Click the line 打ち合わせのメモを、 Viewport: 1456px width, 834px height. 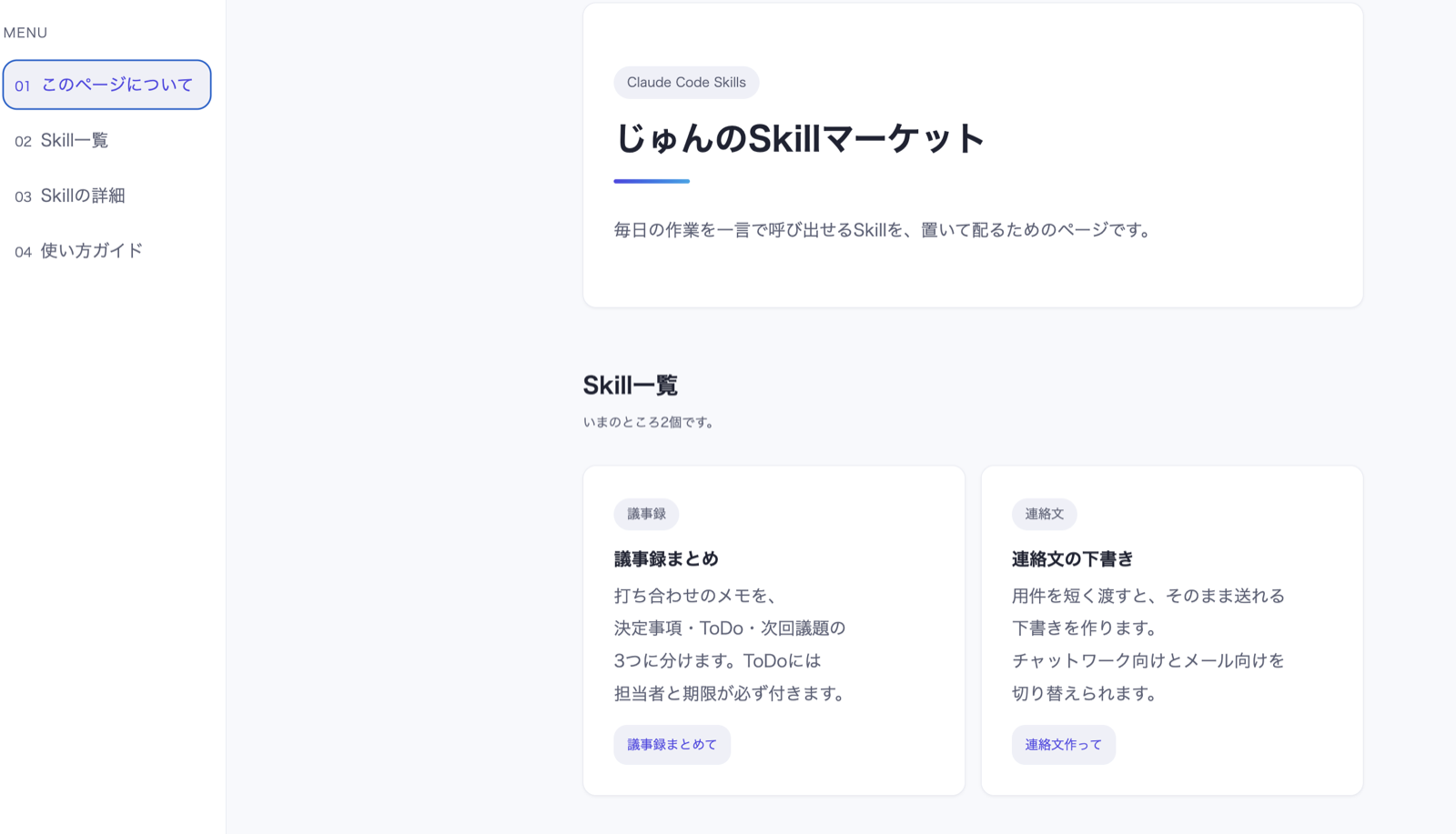[x=697, y=596]
